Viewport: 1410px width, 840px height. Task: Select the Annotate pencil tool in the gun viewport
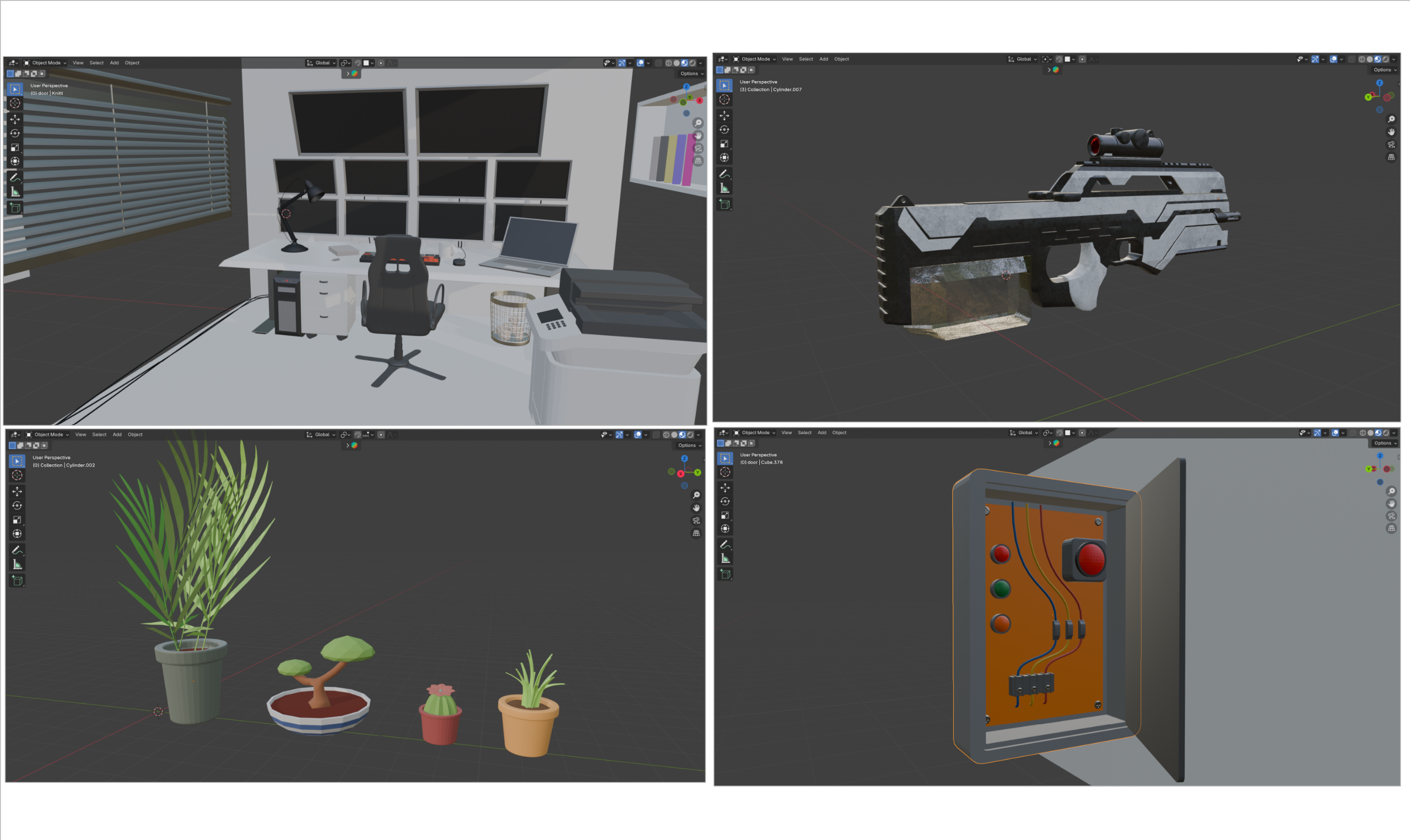pos(725,175)
